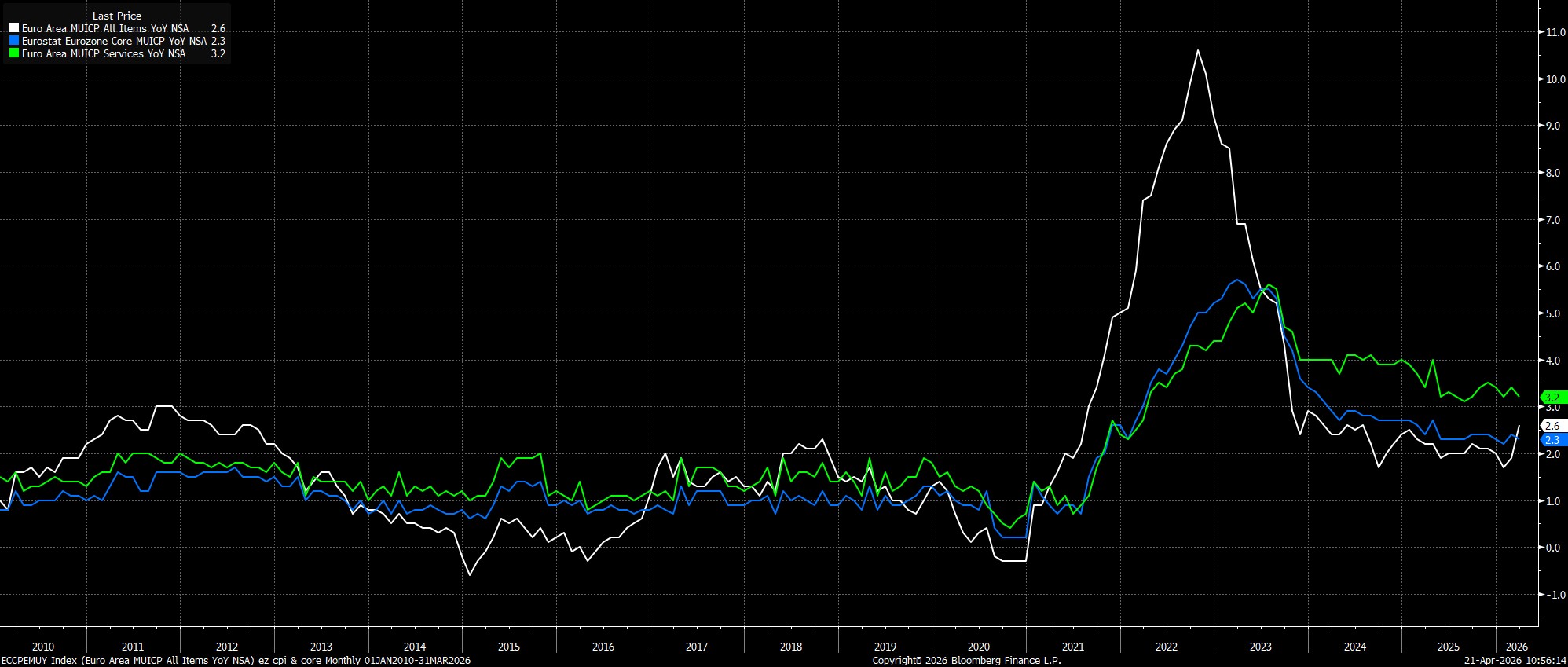
Task: Click the blue 2.3 last-value tag
Action: [1552, 440]
